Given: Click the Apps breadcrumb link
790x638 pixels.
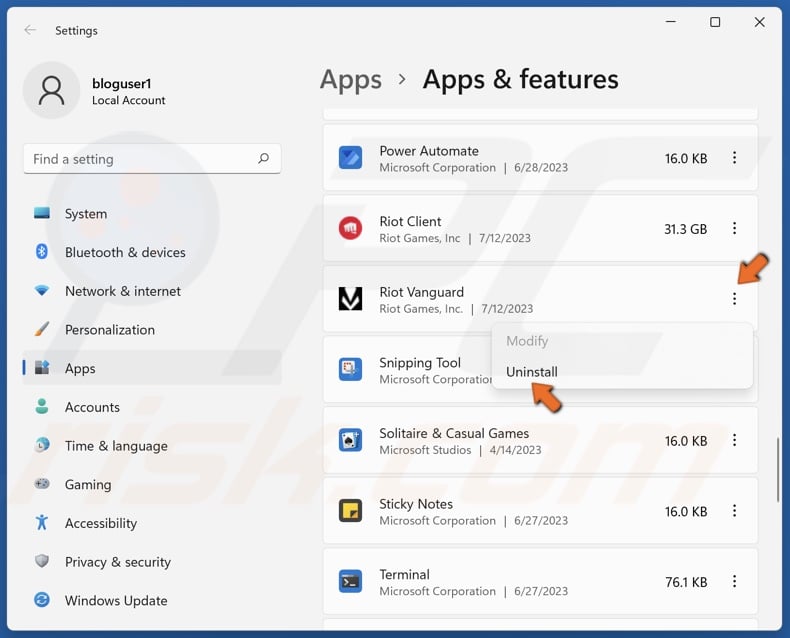Looking at the screenshot, I should click(351, 80).
